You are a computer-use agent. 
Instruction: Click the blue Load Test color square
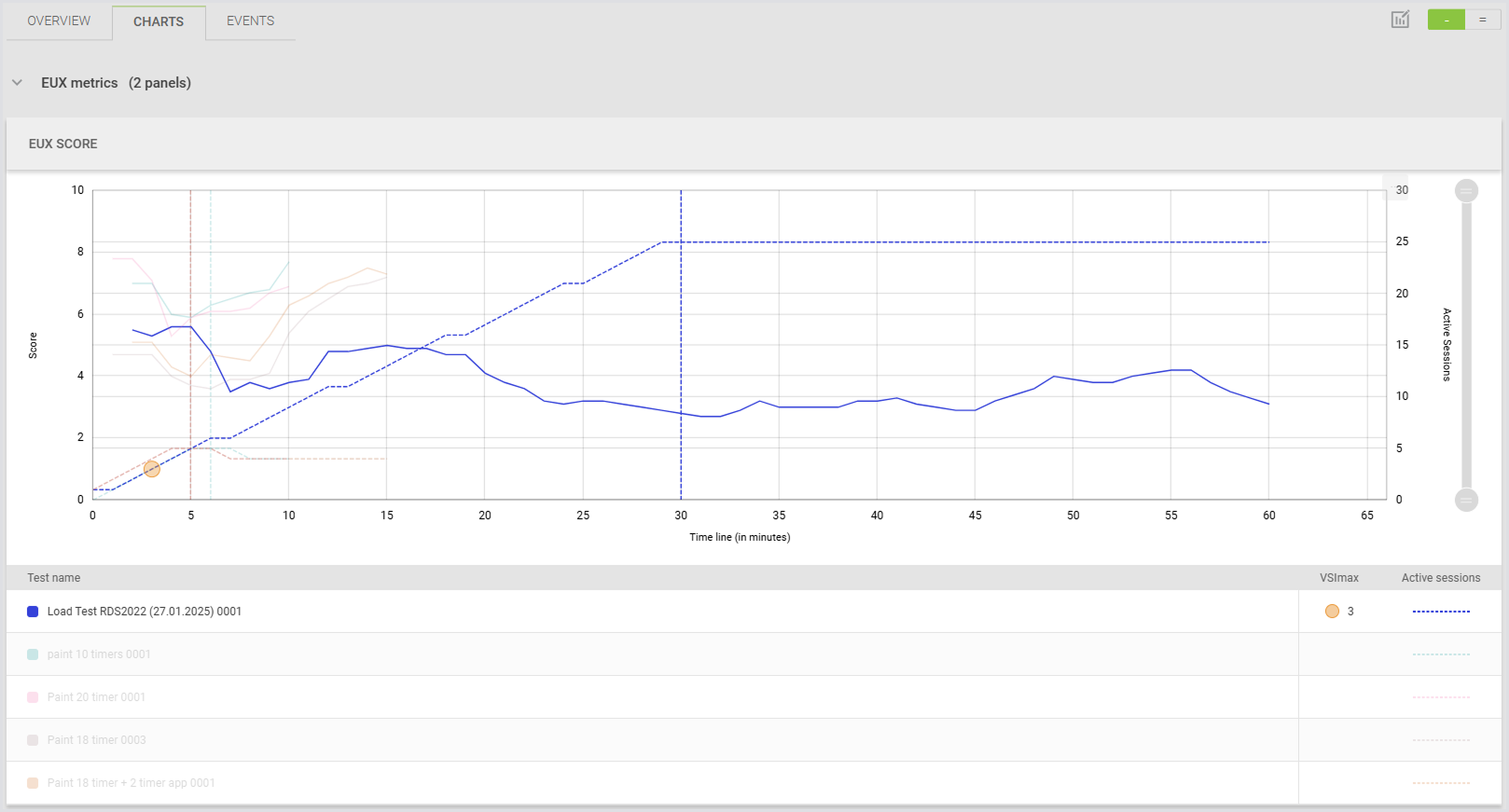point(33,612)
